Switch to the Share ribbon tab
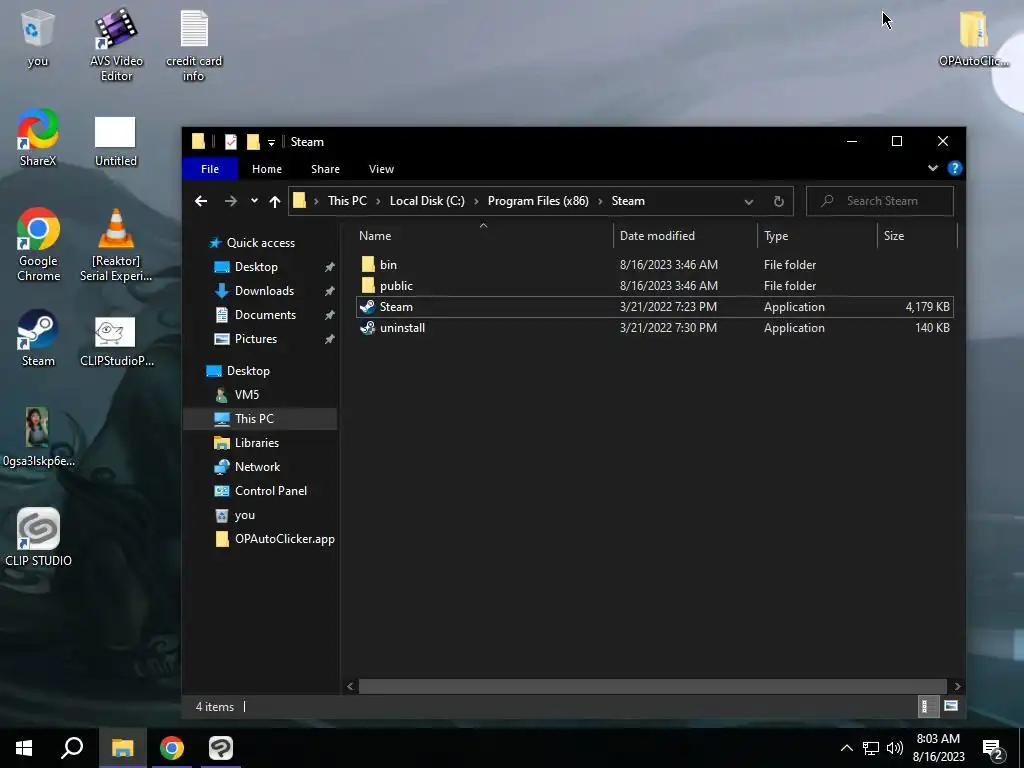Screen dimensions: 1024x768 click(x=325, y=169)
